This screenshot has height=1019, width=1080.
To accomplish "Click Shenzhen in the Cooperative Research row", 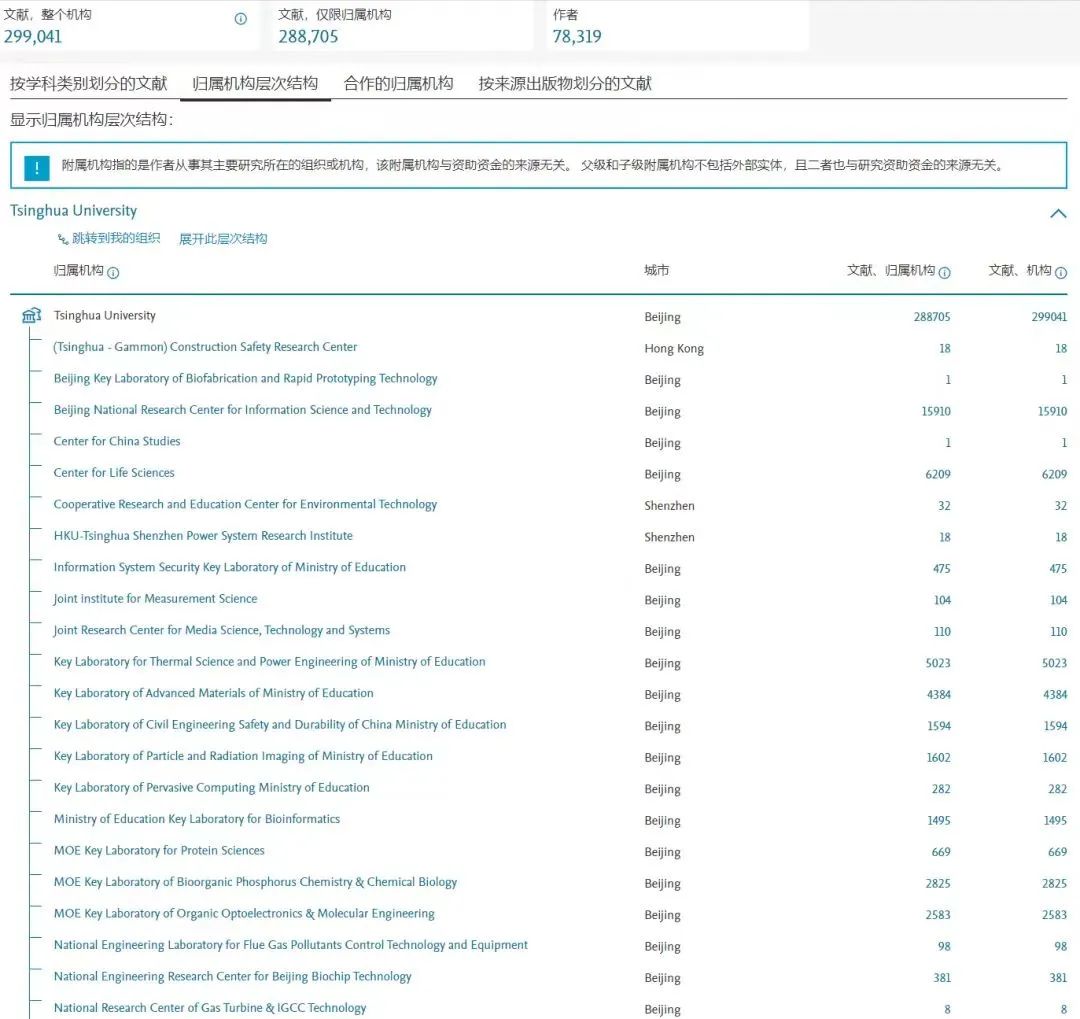I will click(669, 506).
